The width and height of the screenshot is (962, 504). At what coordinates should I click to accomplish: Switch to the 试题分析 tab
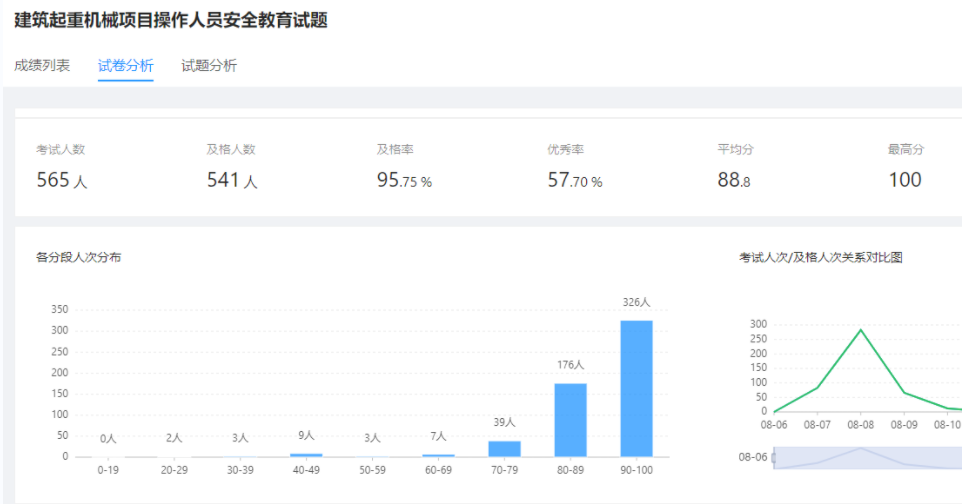pos(209,66)
